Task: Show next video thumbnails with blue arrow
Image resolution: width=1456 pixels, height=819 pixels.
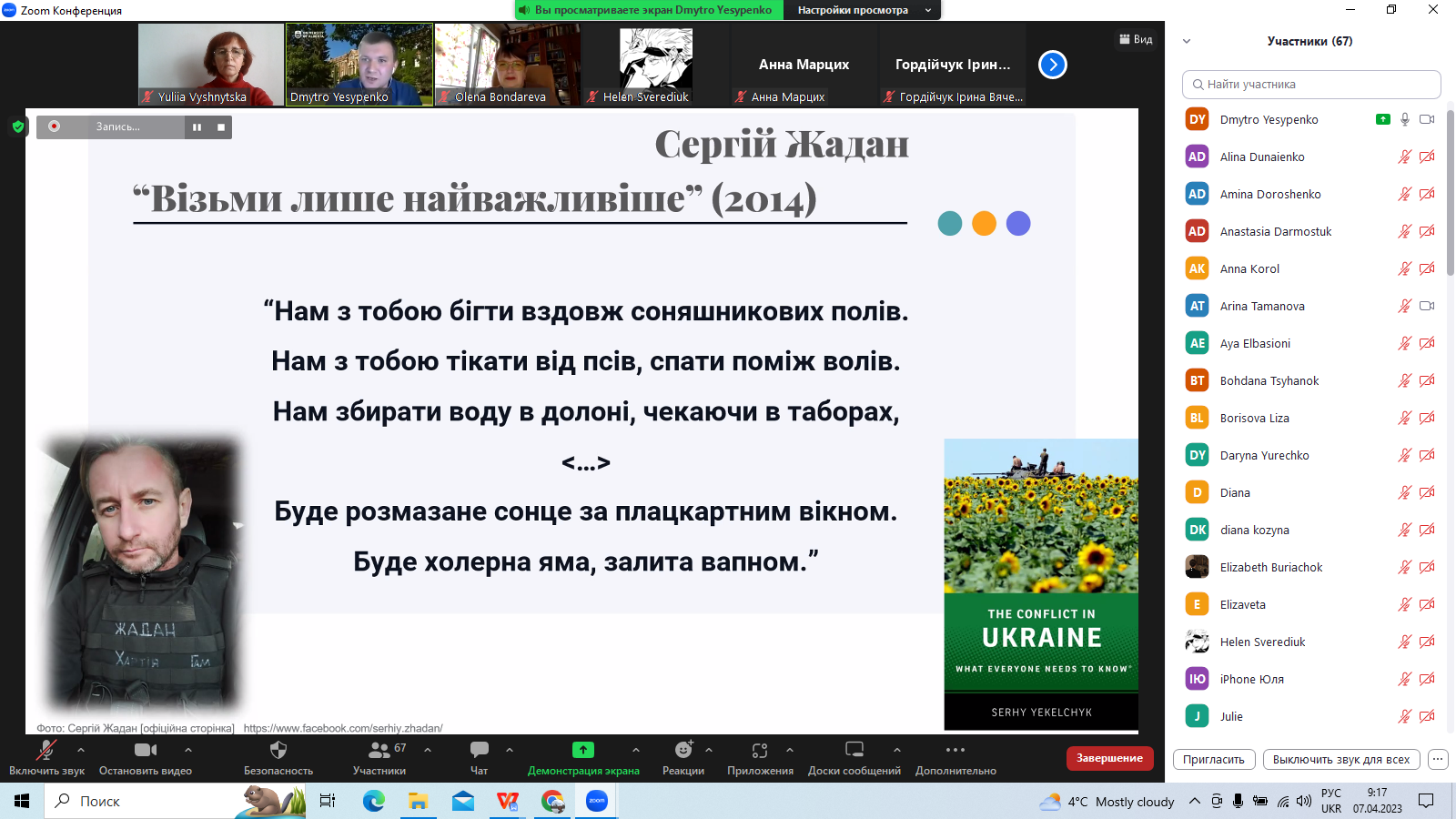Action: [1052, 65]
